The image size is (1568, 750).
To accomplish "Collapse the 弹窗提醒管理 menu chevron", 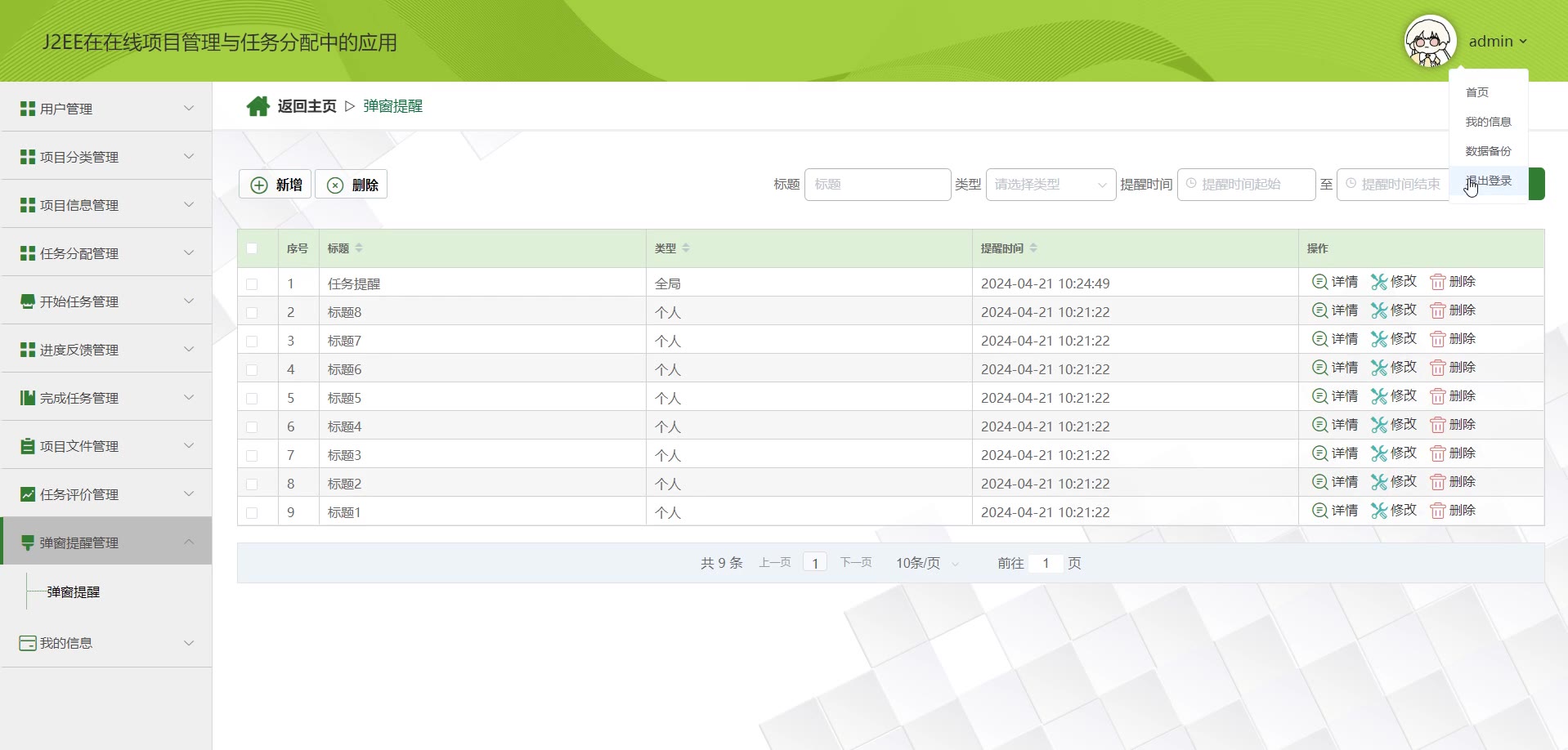I will 189,542.
